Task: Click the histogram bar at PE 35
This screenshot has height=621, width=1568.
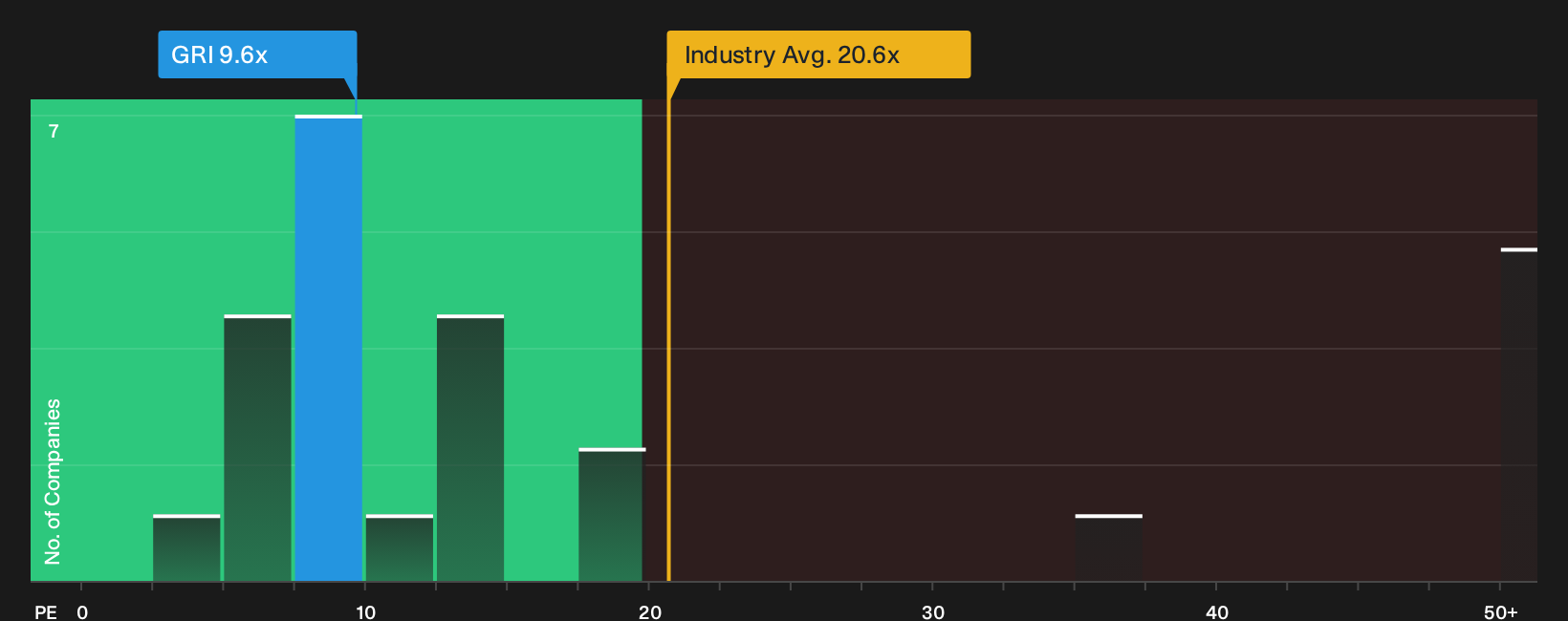Action: tap(1109, 547)
